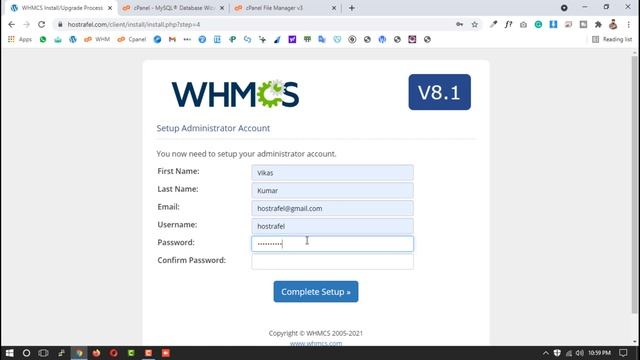Screen dimensions: 640x360
Task: Show hidden system tray icons
Action: pos(546,353)
